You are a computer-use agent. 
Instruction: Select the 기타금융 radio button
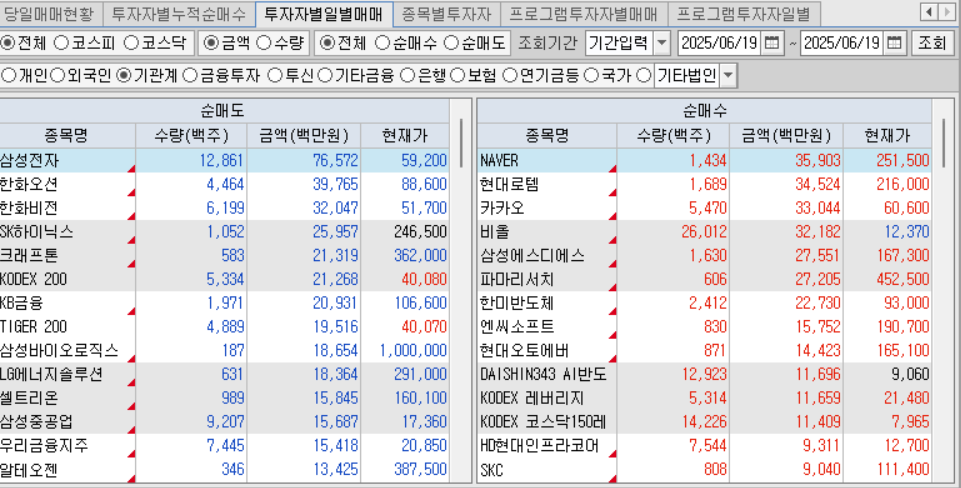coord(325,75)
